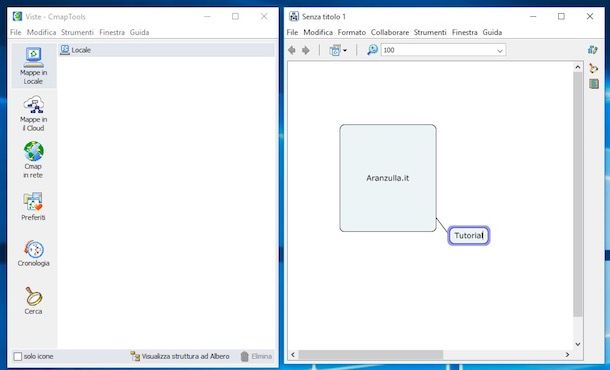Open the Preferiti favorites panel
The width and height of the screenshot is (610, 370).
33,207
